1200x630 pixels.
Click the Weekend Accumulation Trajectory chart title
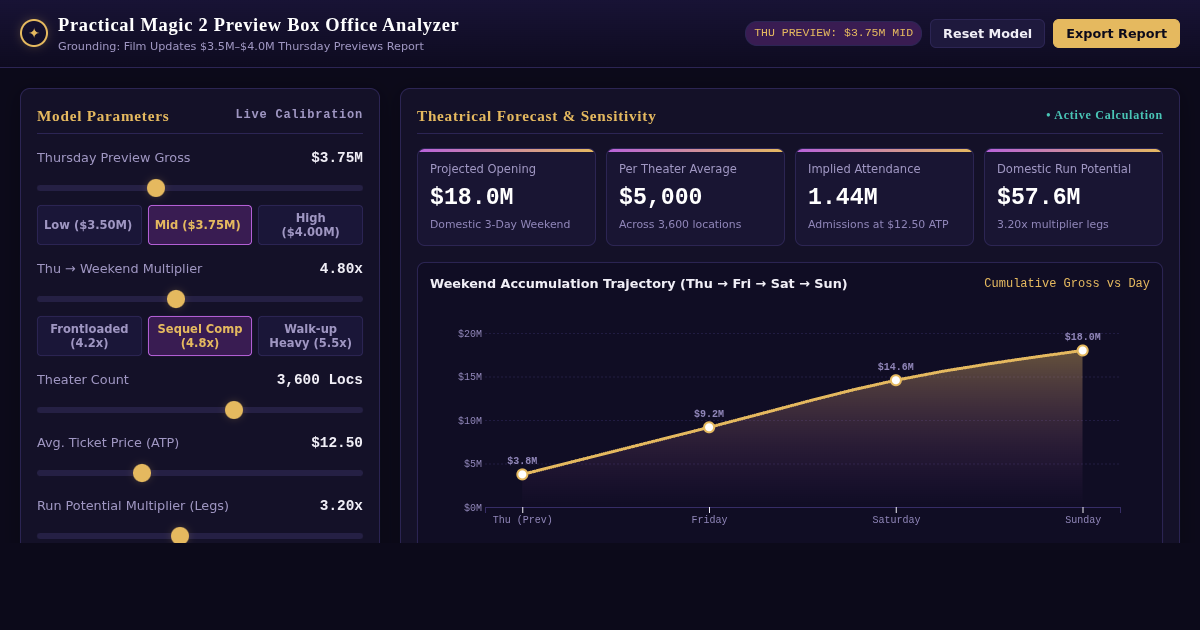638,284
